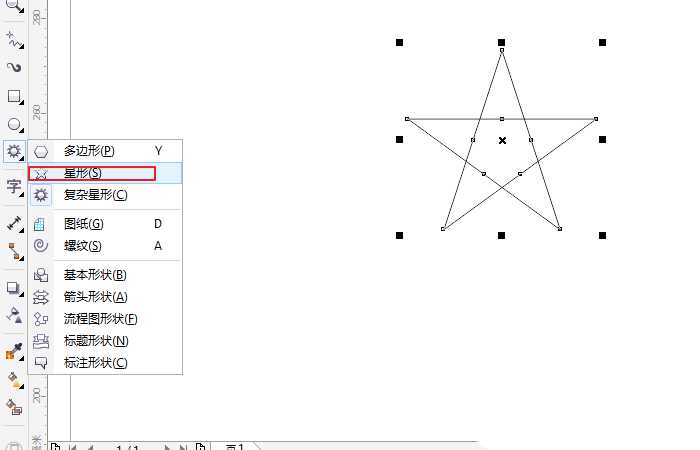Select the Interactive Fill tool
This screenshot has width=700, height=450.
coord(14,380)
